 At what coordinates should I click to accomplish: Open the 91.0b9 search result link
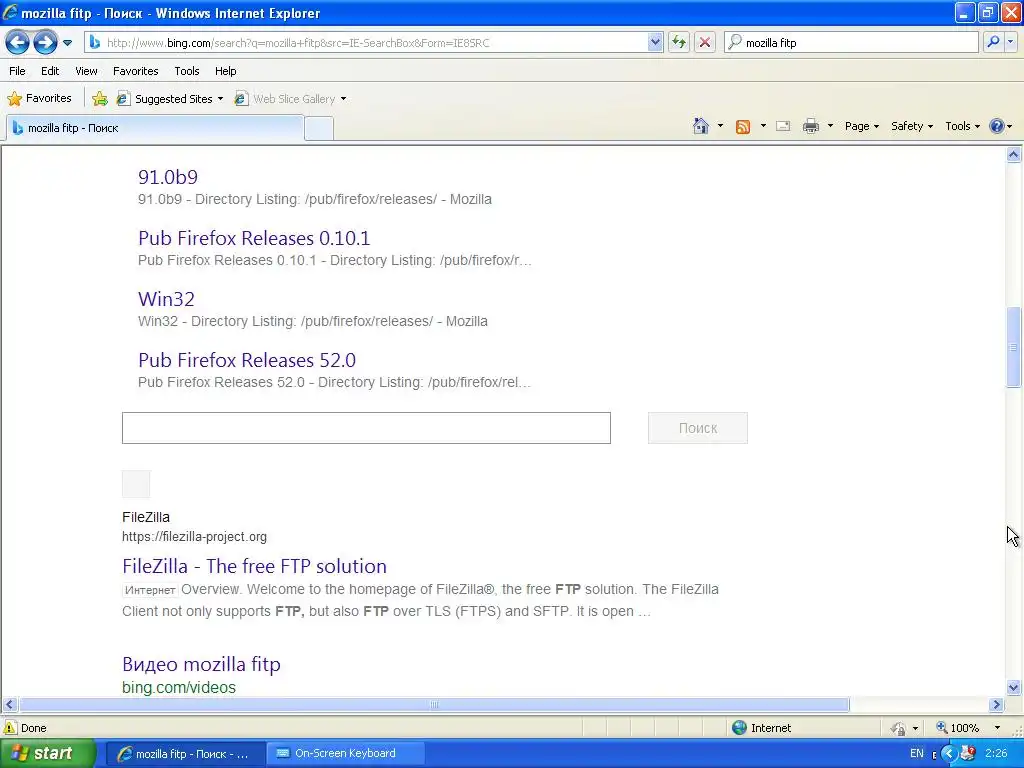pos(168,177)
